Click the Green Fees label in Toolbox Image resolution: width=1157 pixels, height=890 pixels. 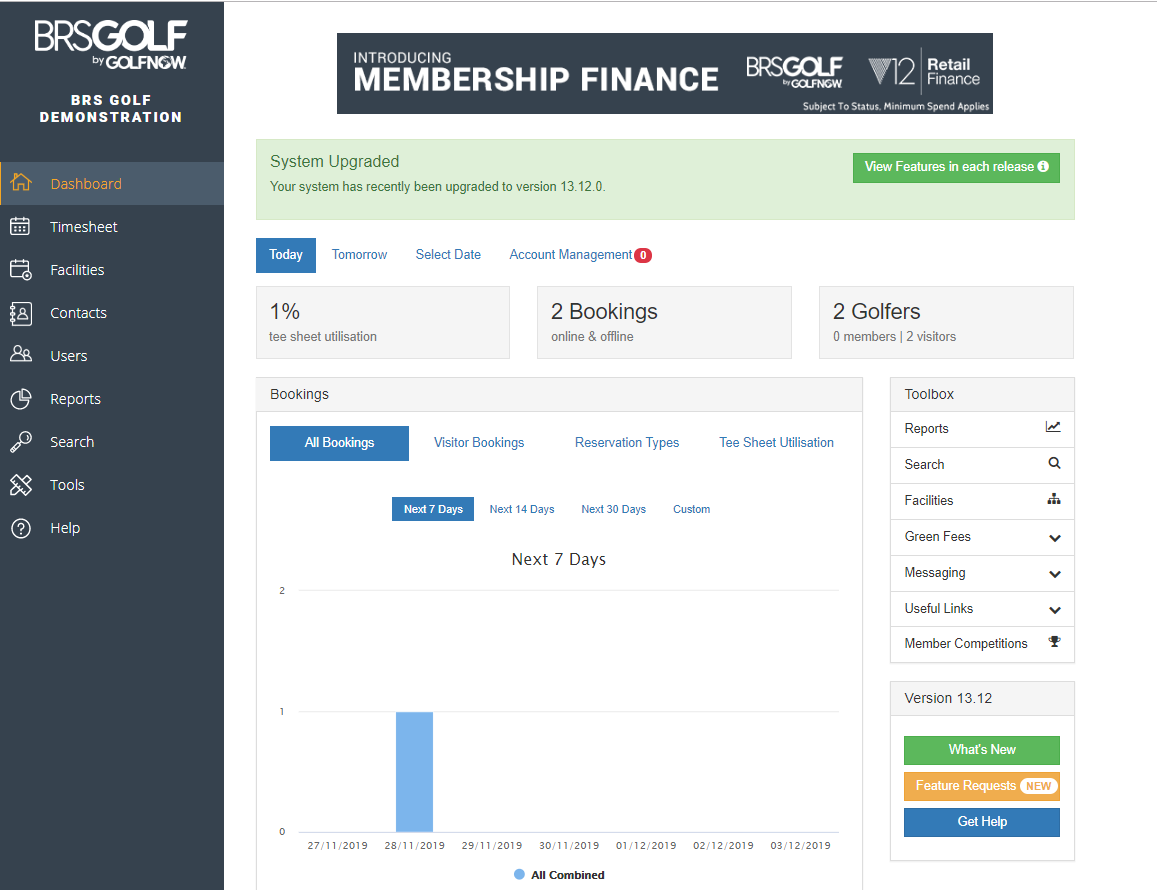coord(938,537)
